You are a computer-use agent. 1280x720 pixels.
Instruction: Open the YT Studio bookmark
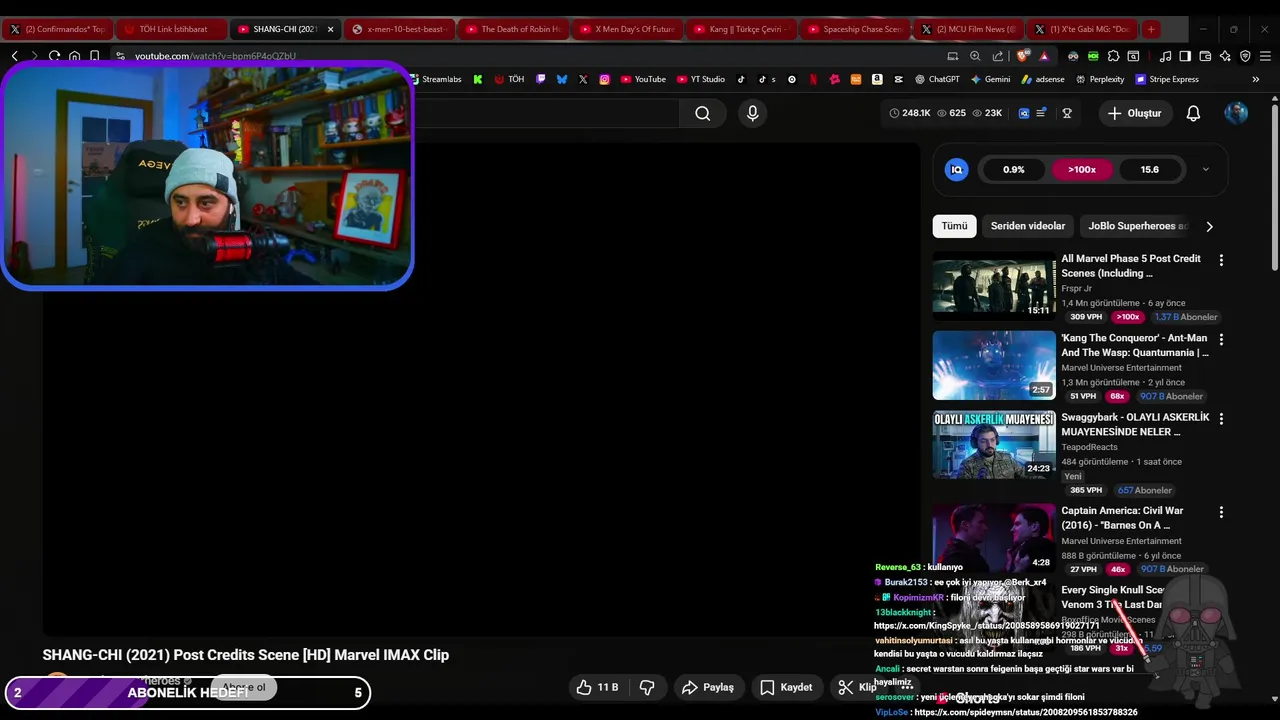pyautogui.click(x=701, y=79)
